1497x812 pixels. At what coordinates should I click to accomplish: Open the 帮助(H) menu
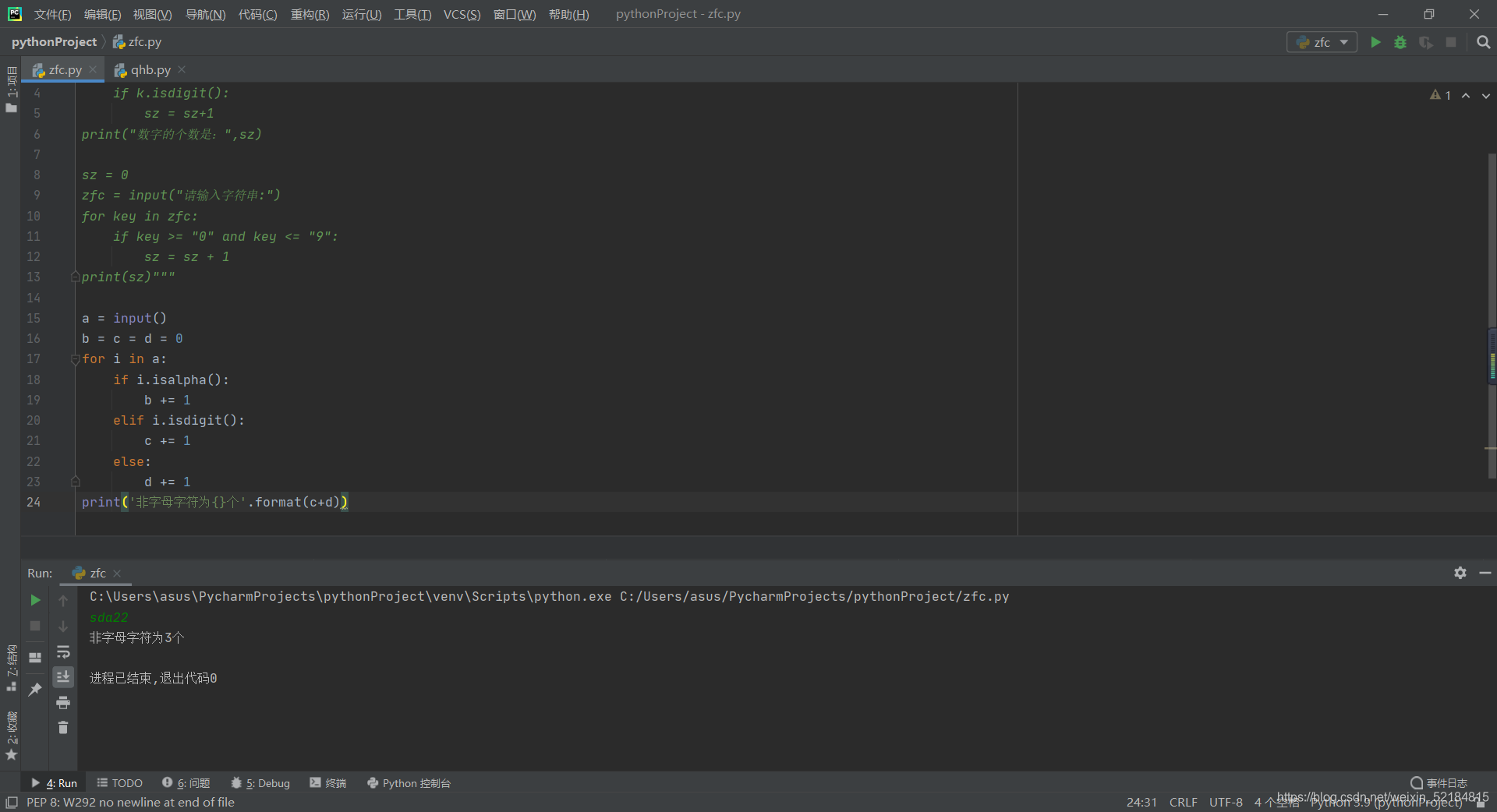(568, 15)
